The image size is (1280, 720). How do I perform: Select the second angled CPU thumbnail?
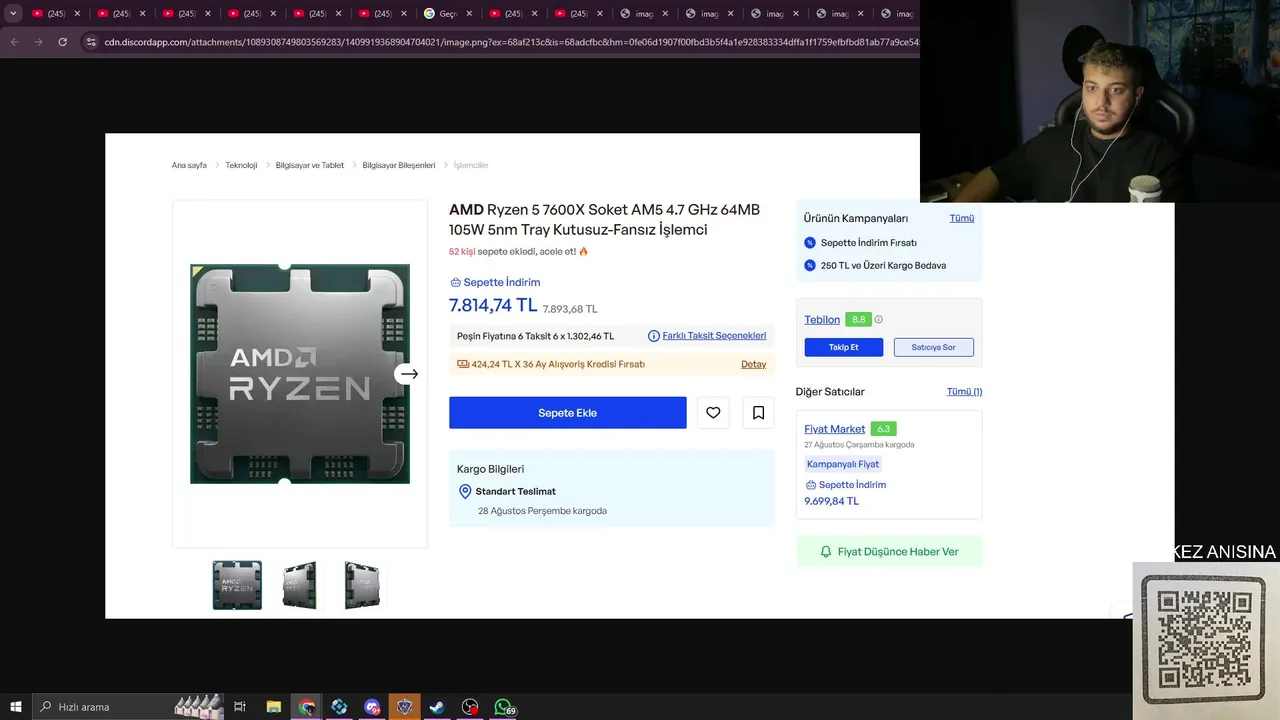coord(299,585)
